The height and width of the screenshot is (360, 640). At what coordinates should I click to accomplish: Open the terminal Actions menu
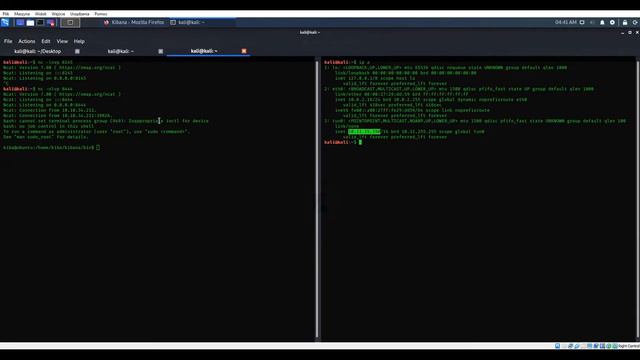click(27, 41)
